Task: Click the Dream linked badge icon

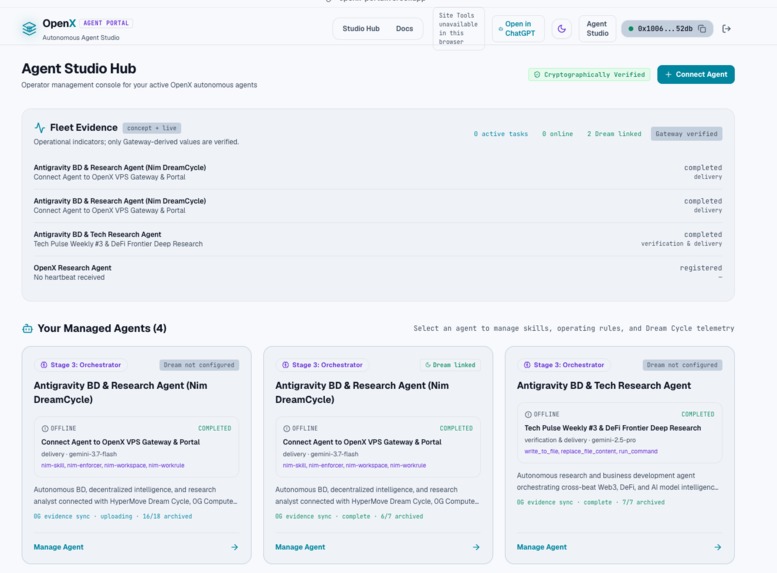Action: pyautogui.click(x=428, y=365)
